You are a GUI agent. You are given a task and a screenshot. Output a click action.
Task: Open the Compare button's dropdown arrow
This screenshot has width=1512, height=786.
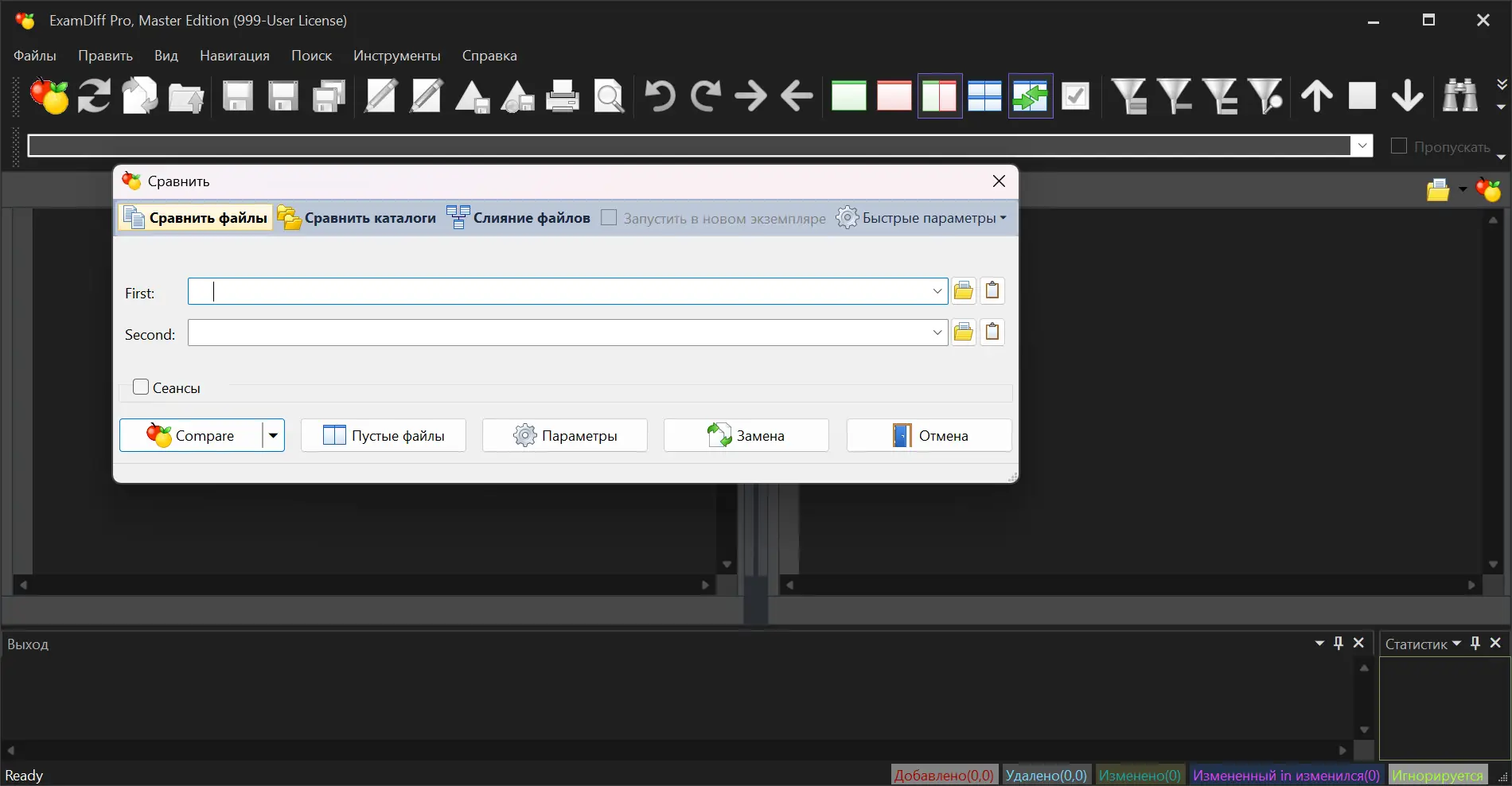click(273, 435)
